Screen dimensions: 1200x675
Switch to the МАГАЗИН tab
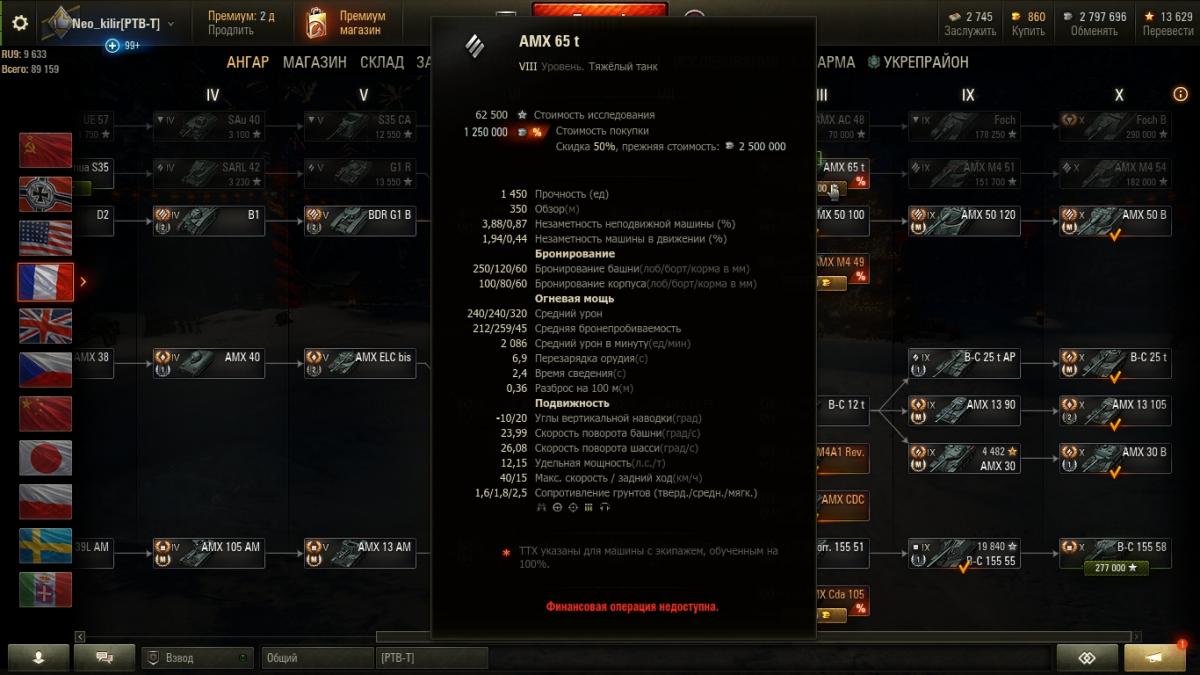click(x=314, y=62)
